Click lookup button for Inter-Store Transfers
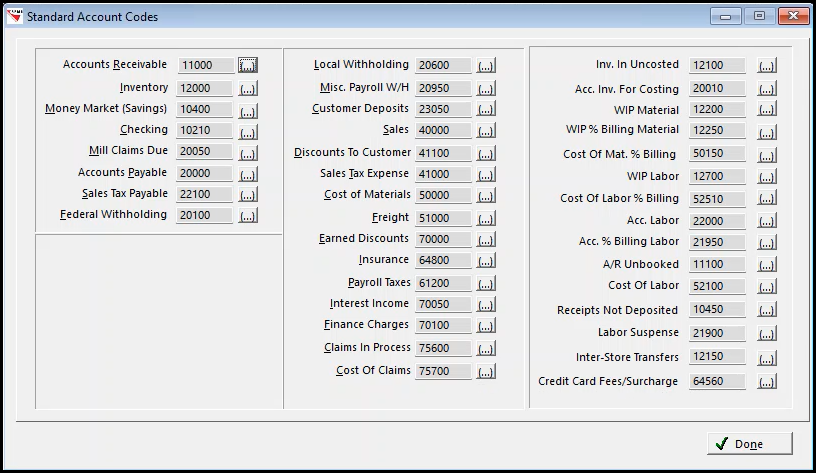The image size is (816, 473). 767,358
